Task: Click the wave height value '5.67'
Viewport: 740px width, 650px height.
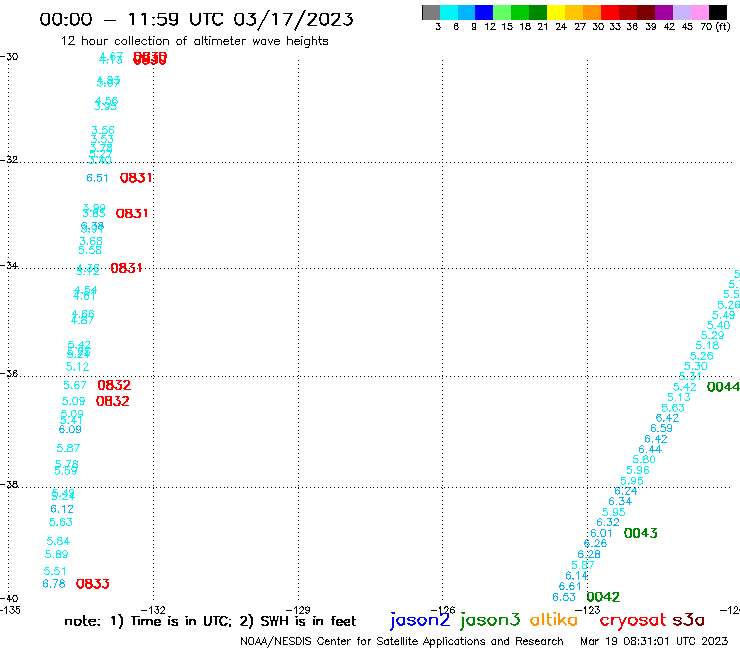Action: (75, 385)
